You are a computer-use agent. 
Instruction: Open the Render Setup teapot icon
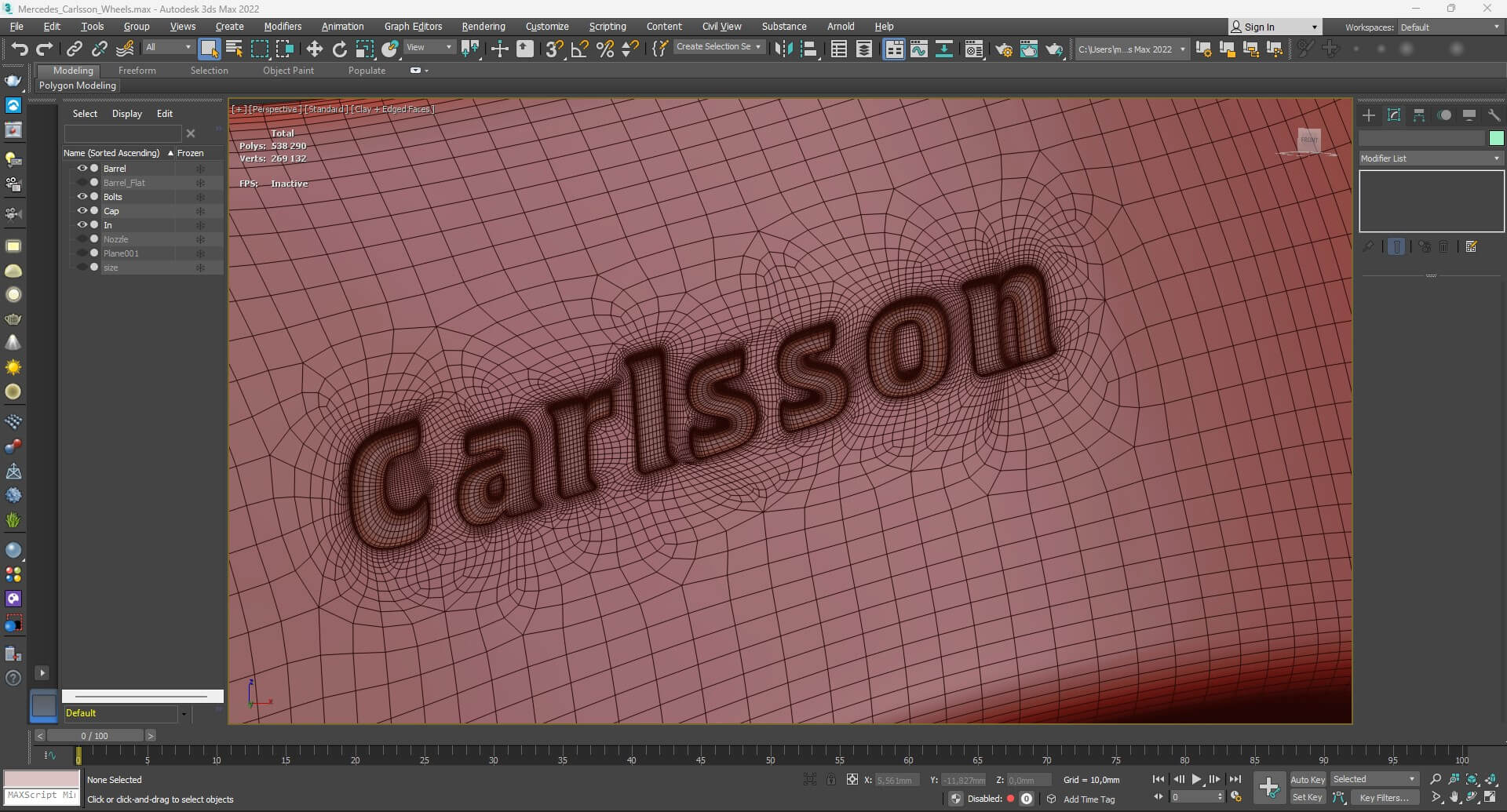[1003, 49]
